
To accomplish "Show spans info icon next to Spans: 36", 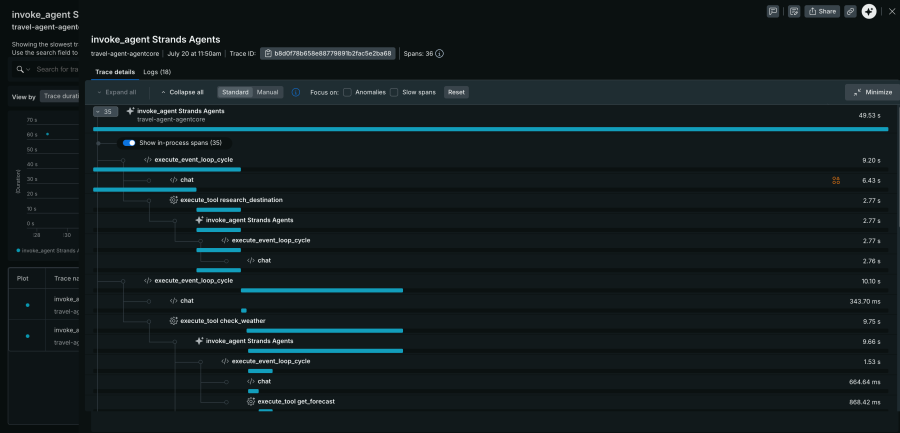I will [x=440, y=53].
